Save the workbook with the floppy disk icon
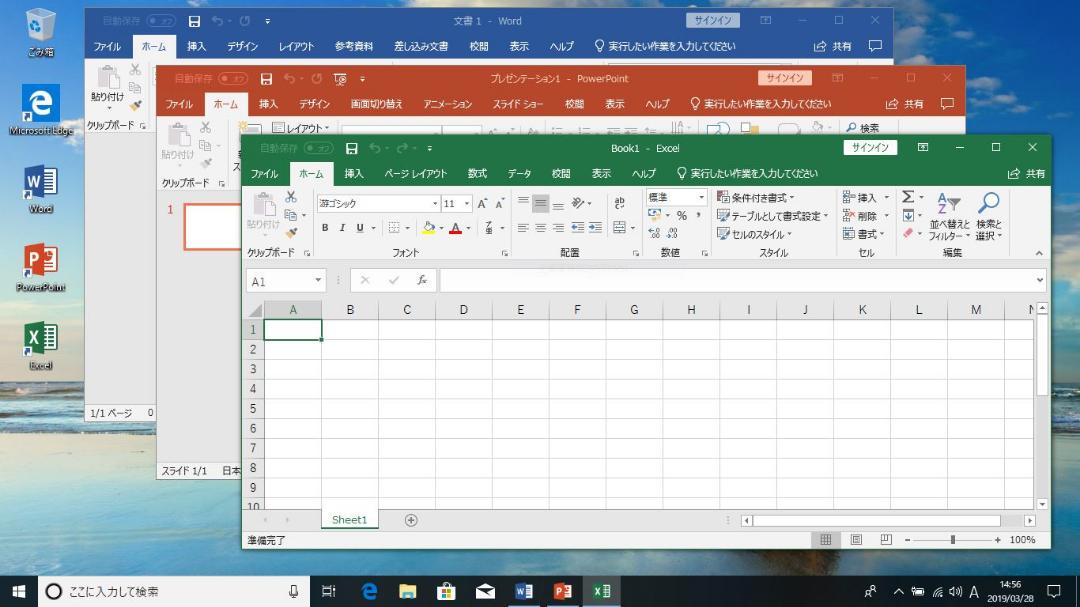1080x607 pixels. point(351,148)
